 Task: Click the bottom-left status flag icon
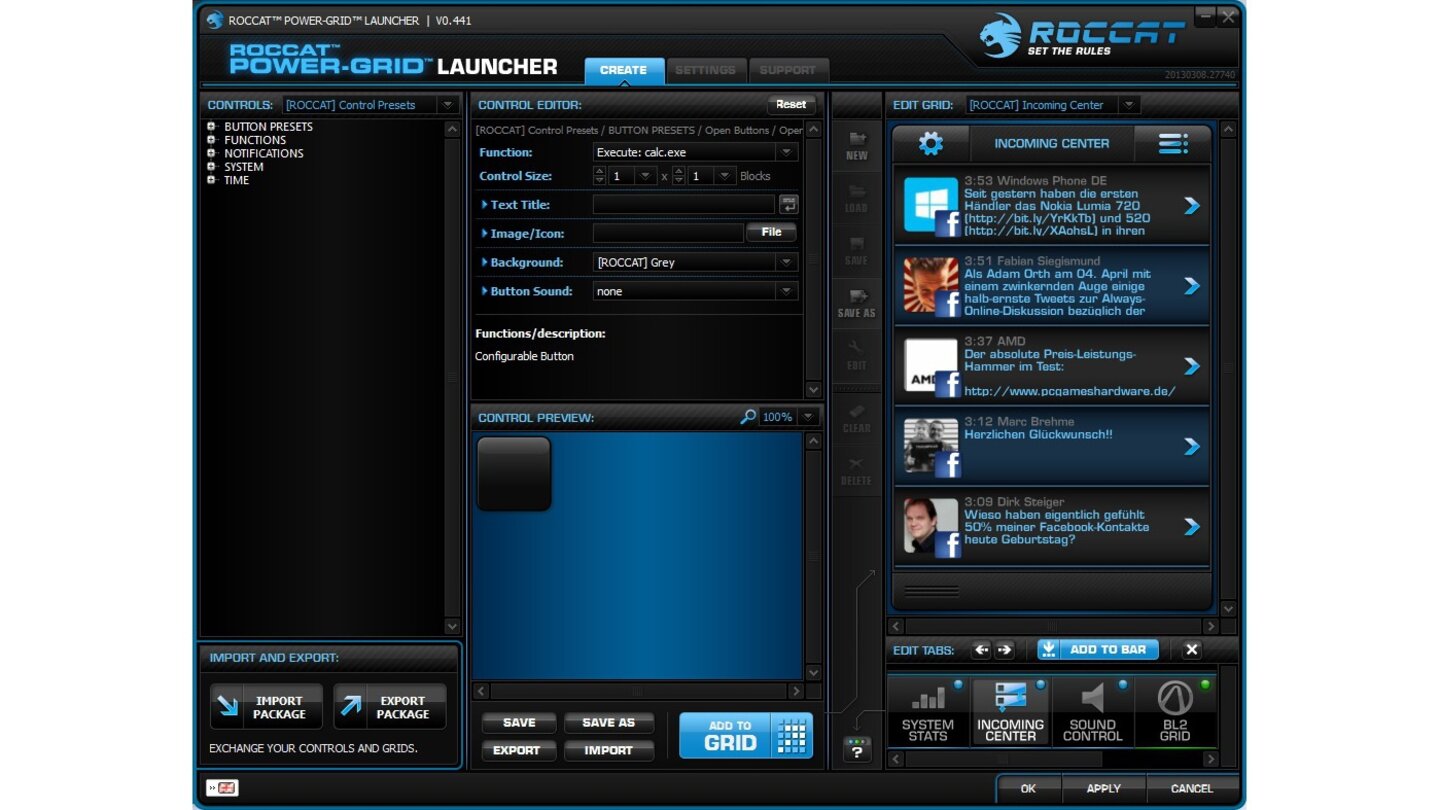click(x=222, y=788)
